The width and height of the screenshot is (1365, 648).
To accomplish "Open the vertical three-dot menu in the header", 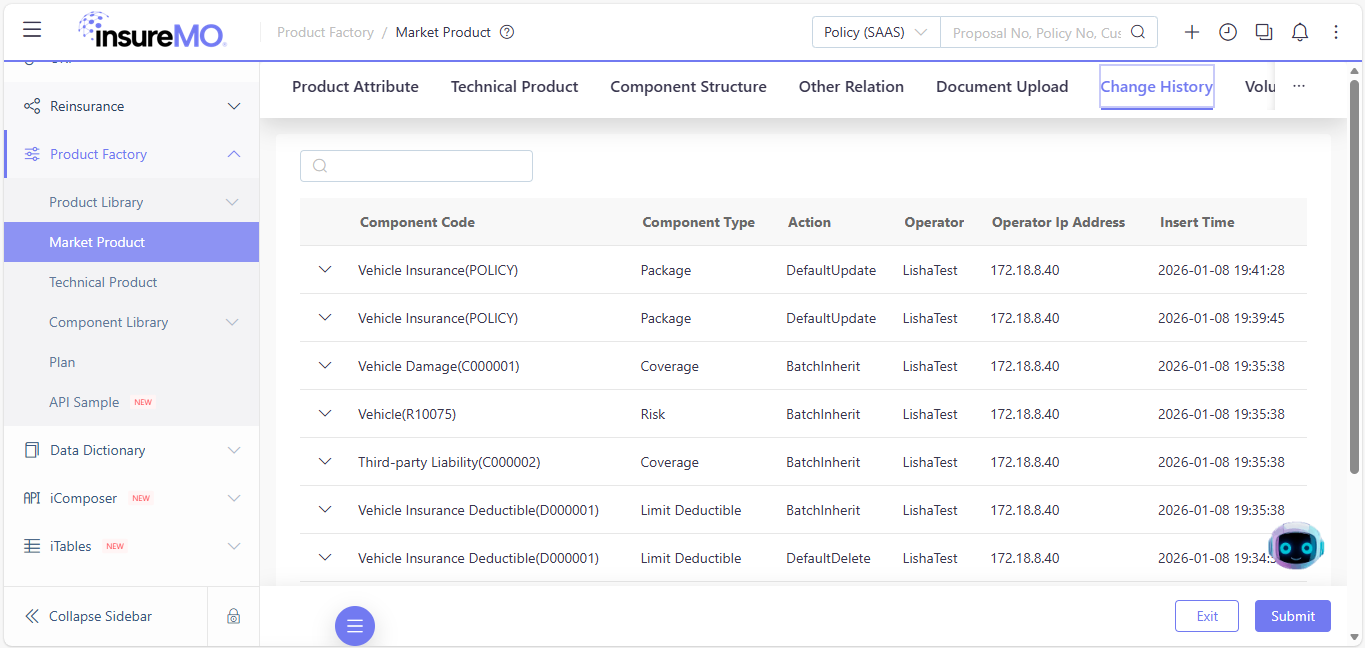I will pyautogui.click(x=1336, y=32).
